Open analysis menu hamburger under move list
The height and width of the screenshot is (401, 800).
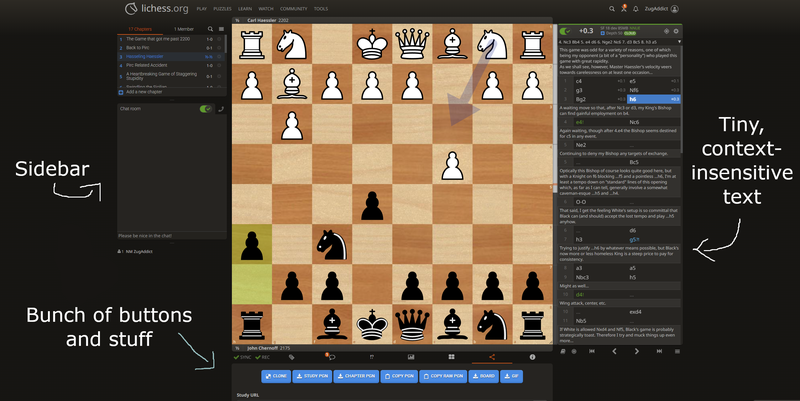tap(678, 352)
